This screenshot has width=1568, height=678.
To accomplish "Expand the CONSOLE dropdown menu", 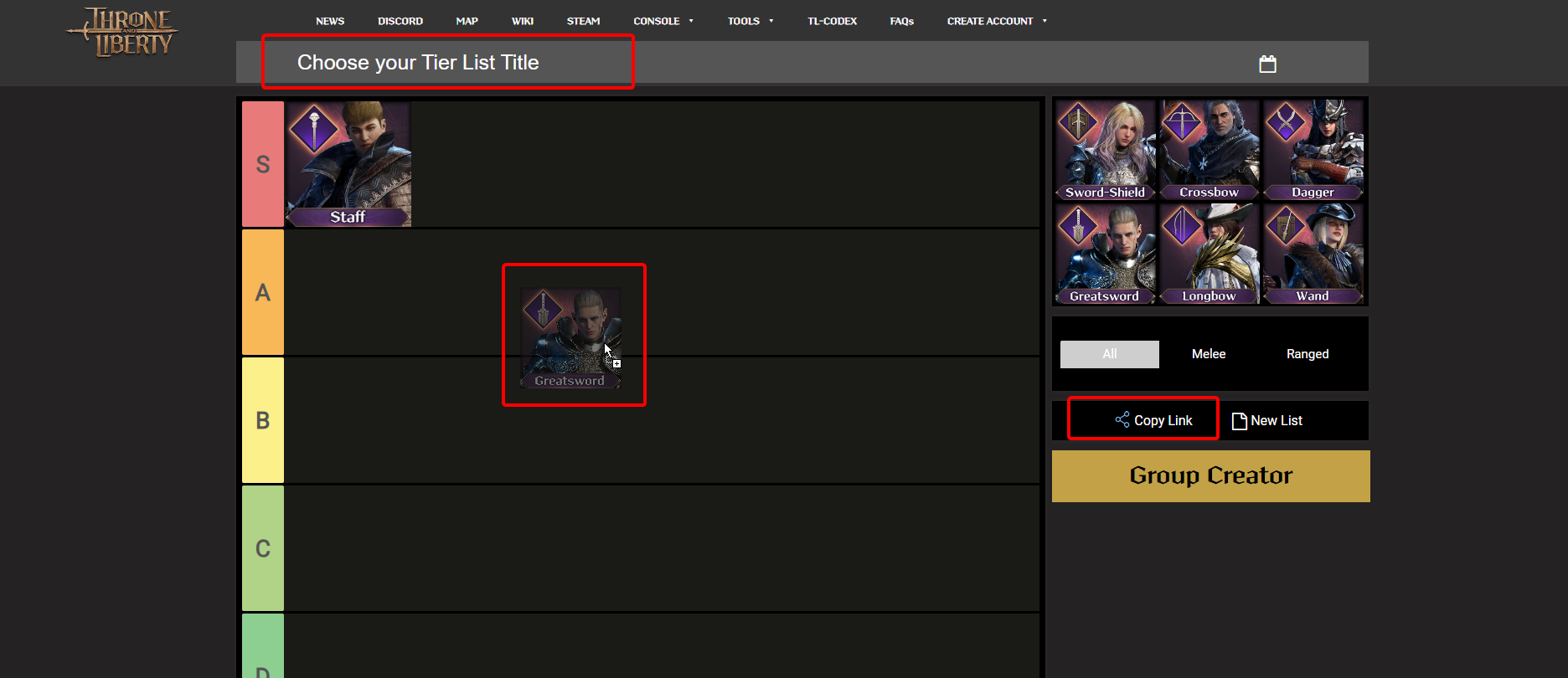I will [x=663, y=21].
